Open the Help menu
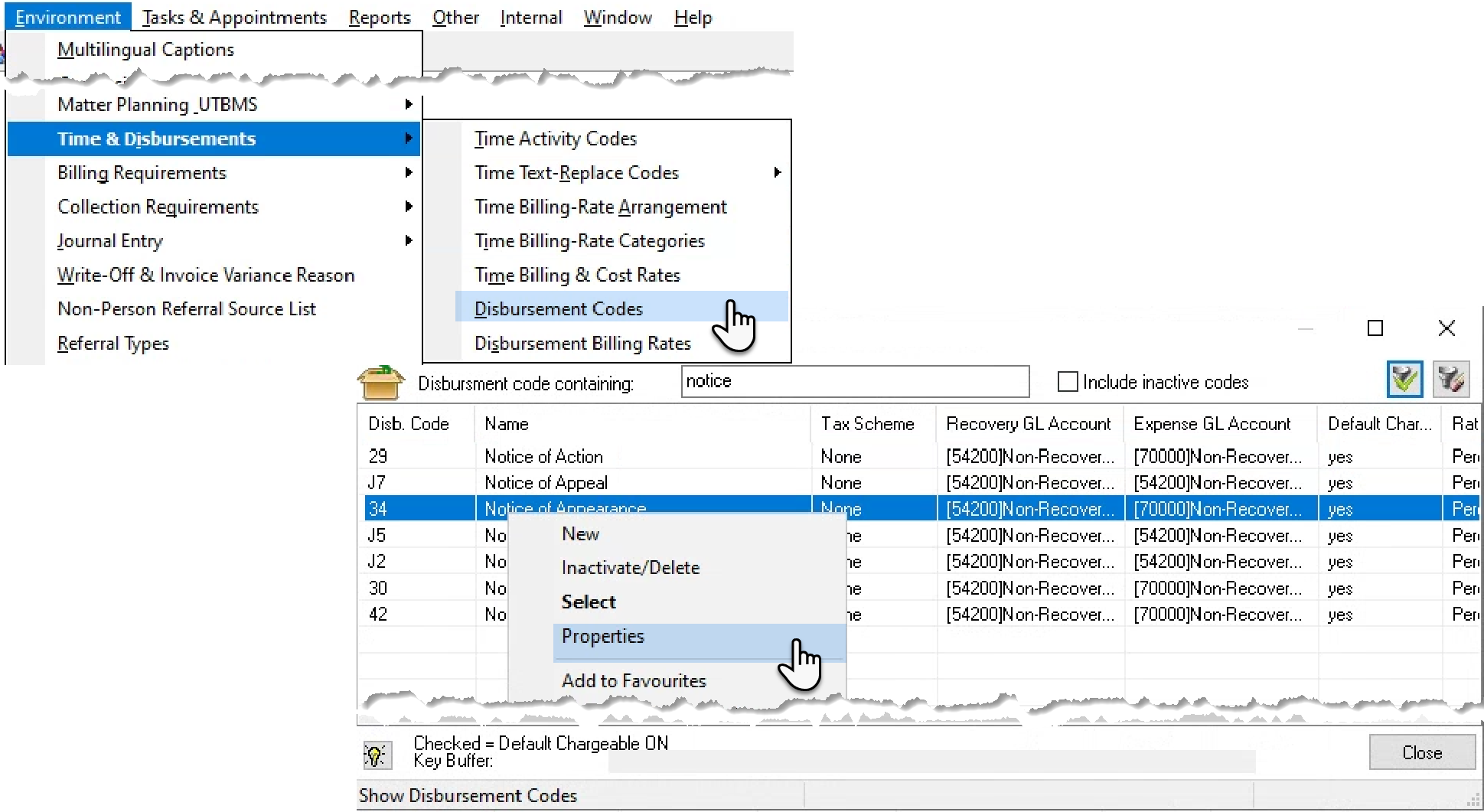This screenshot has width=1484, height=812. pos(693,17)
